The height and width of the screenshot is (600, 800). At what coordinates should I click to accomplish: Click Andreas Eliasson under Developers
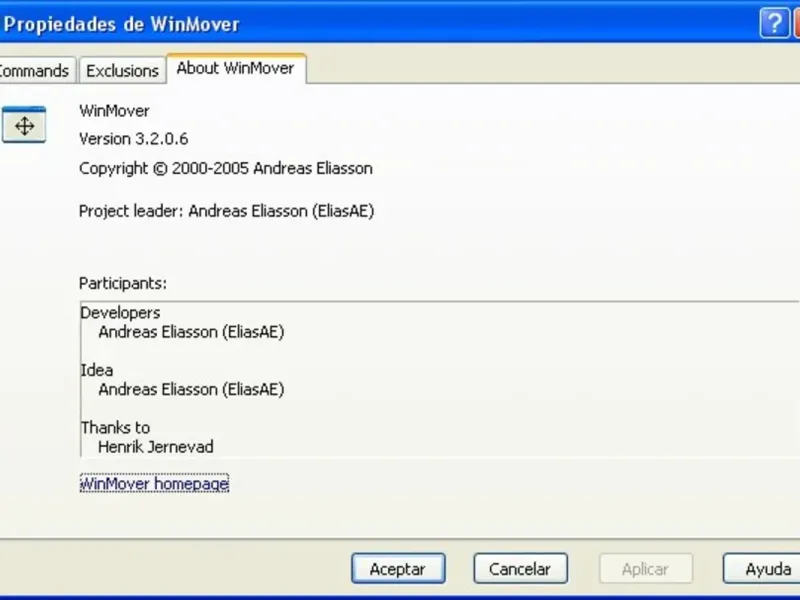(x=191, y=332)
